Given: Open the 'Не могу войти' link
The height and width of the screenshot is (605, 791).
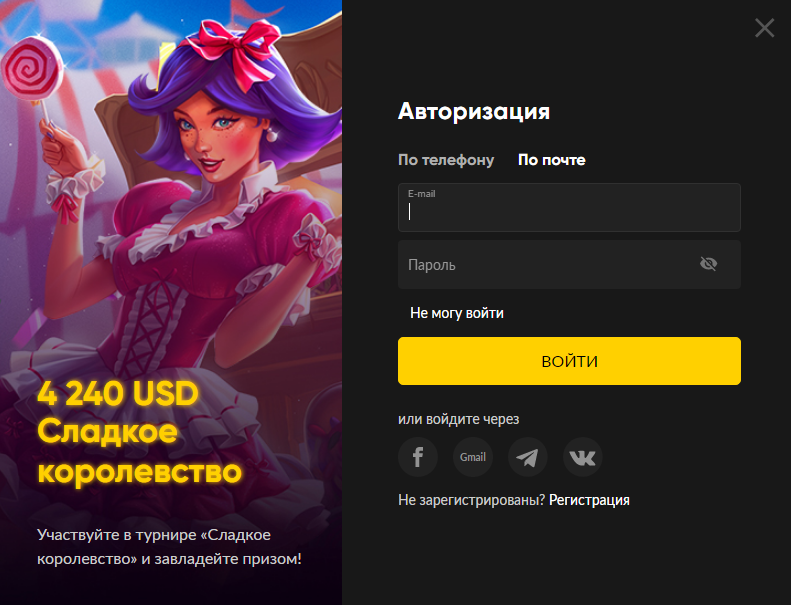Looking at the screenshot, I should tap(457, 313).
